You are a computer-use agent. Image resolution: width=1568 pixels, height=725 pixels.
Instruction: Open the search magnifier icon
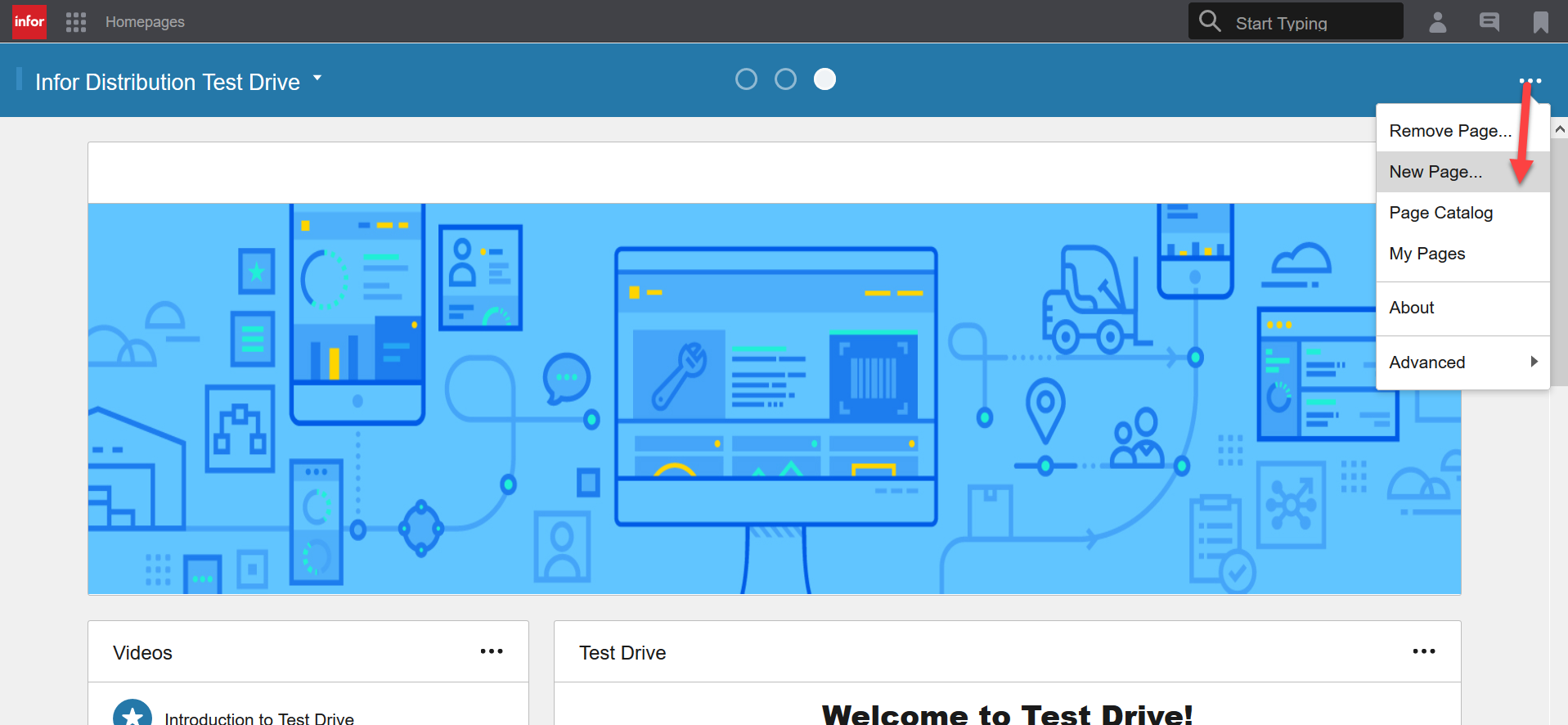click(x=1210, y=20)
